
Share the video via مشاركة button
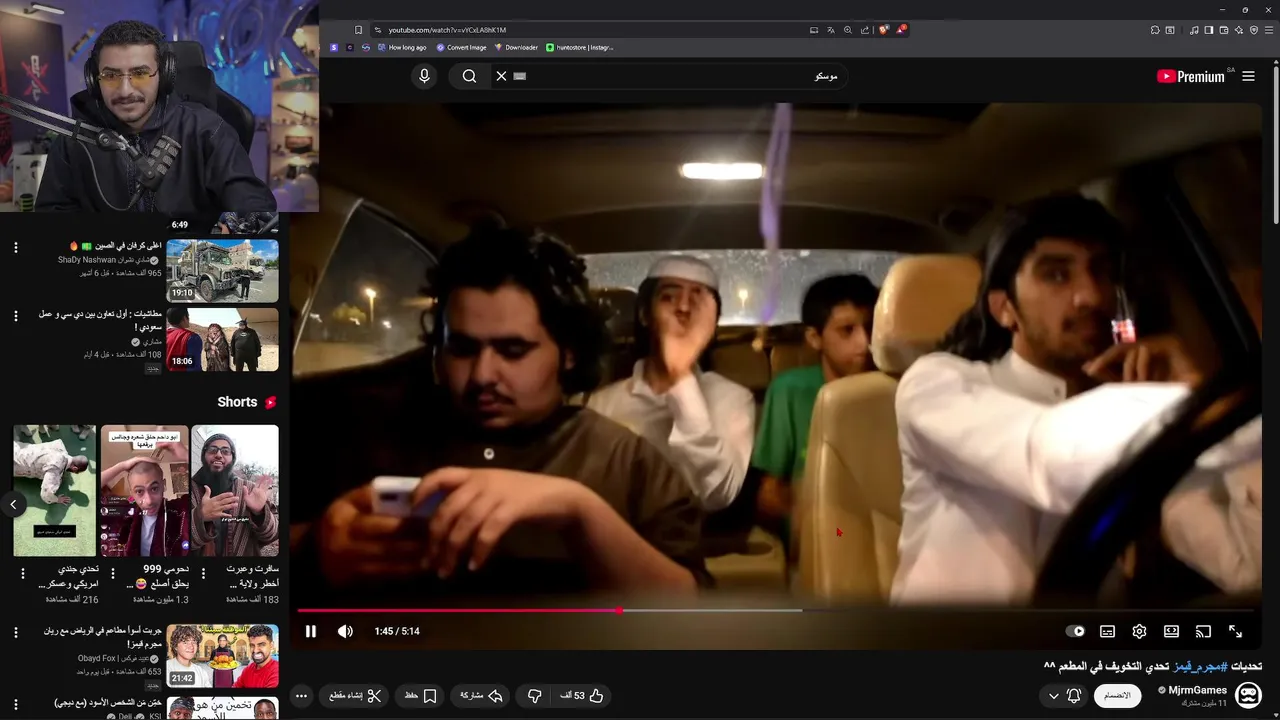(x=479, y=696)
